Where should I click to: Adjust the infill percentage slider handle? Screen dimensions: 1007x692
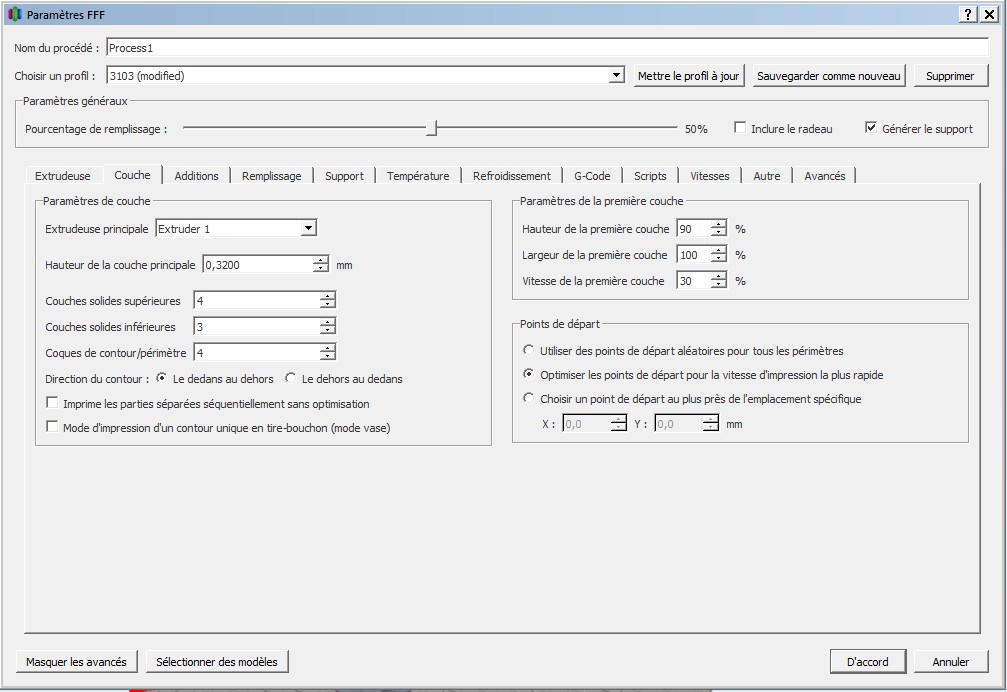431,128
